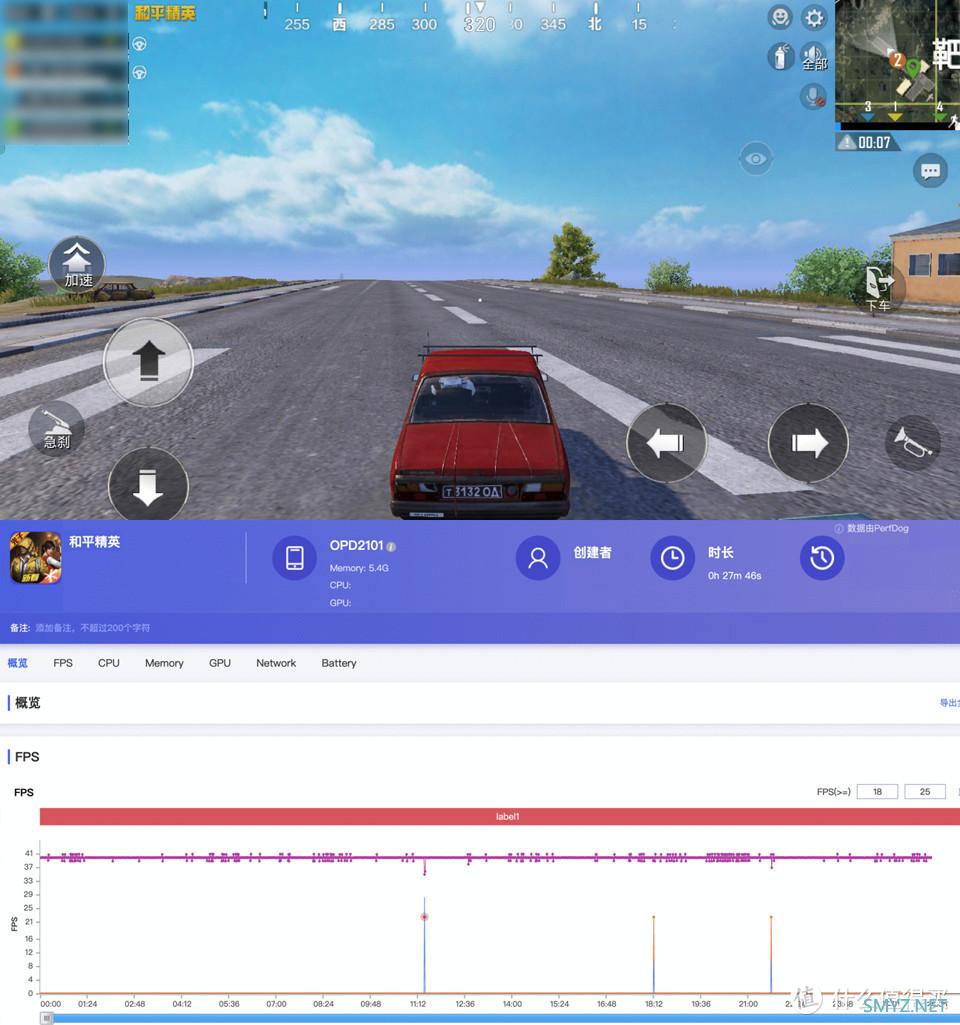Select the 概览 tab

pyautogui.click(x=18, y=663)
